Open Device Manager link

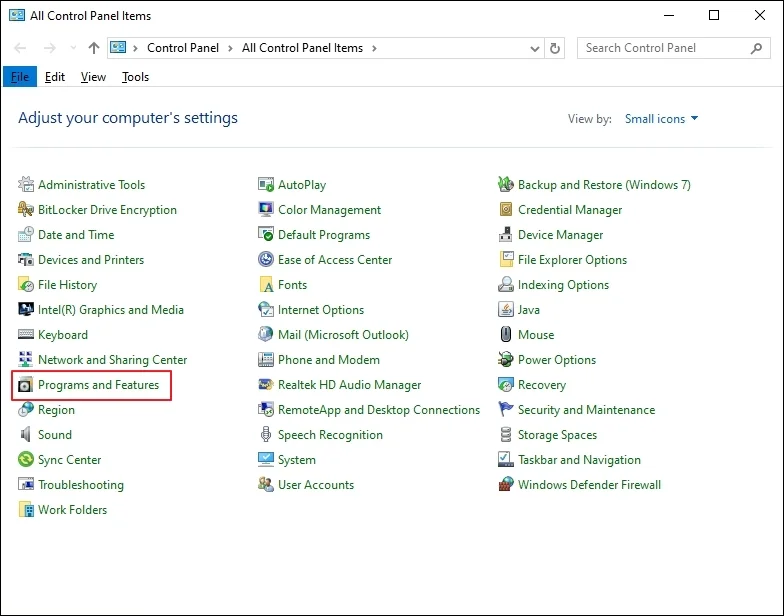coord(560,235)
